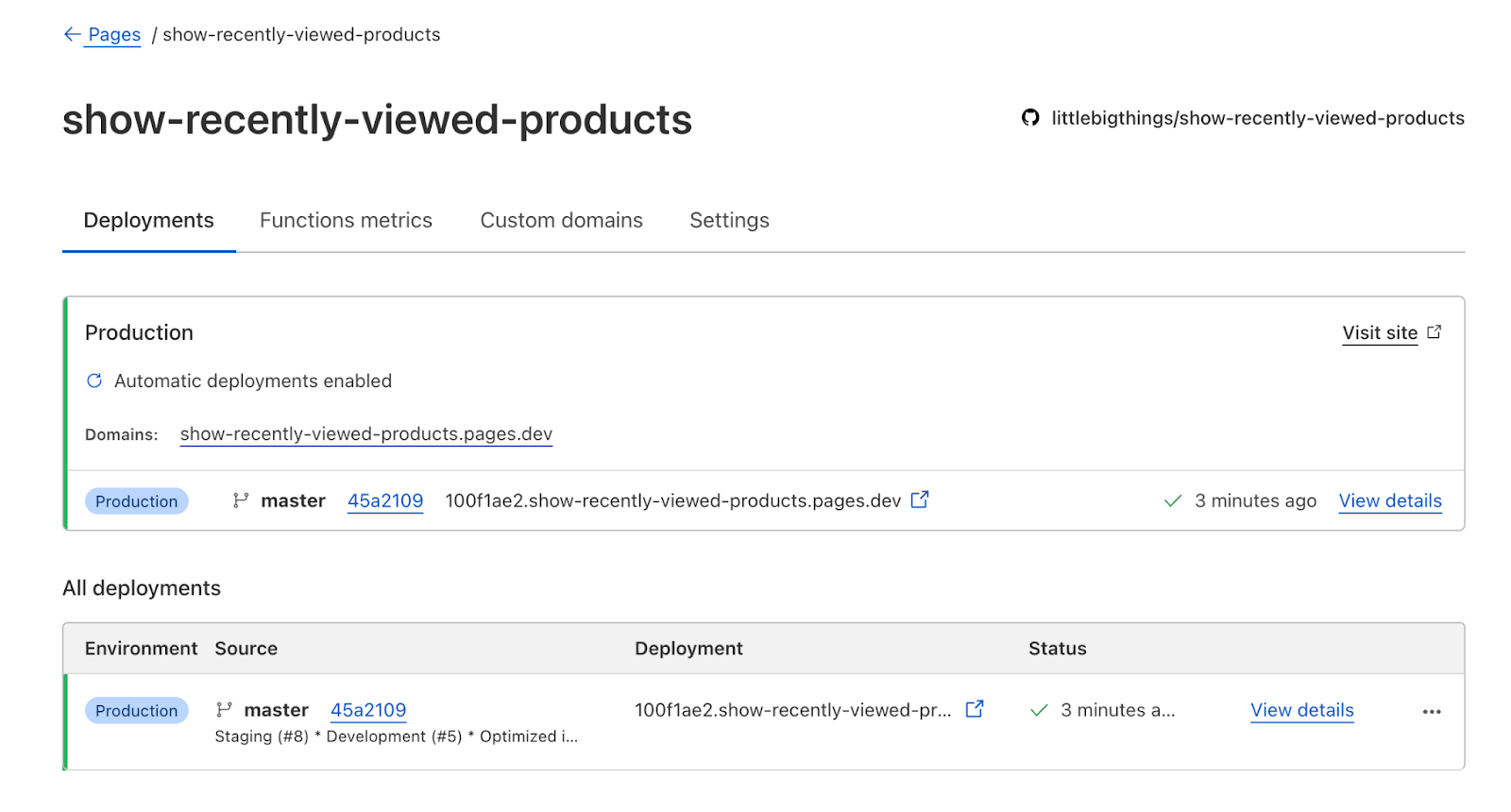Go to the Settings tab
The width and height of the screenshot is (1511, 812).
point(729,220)
